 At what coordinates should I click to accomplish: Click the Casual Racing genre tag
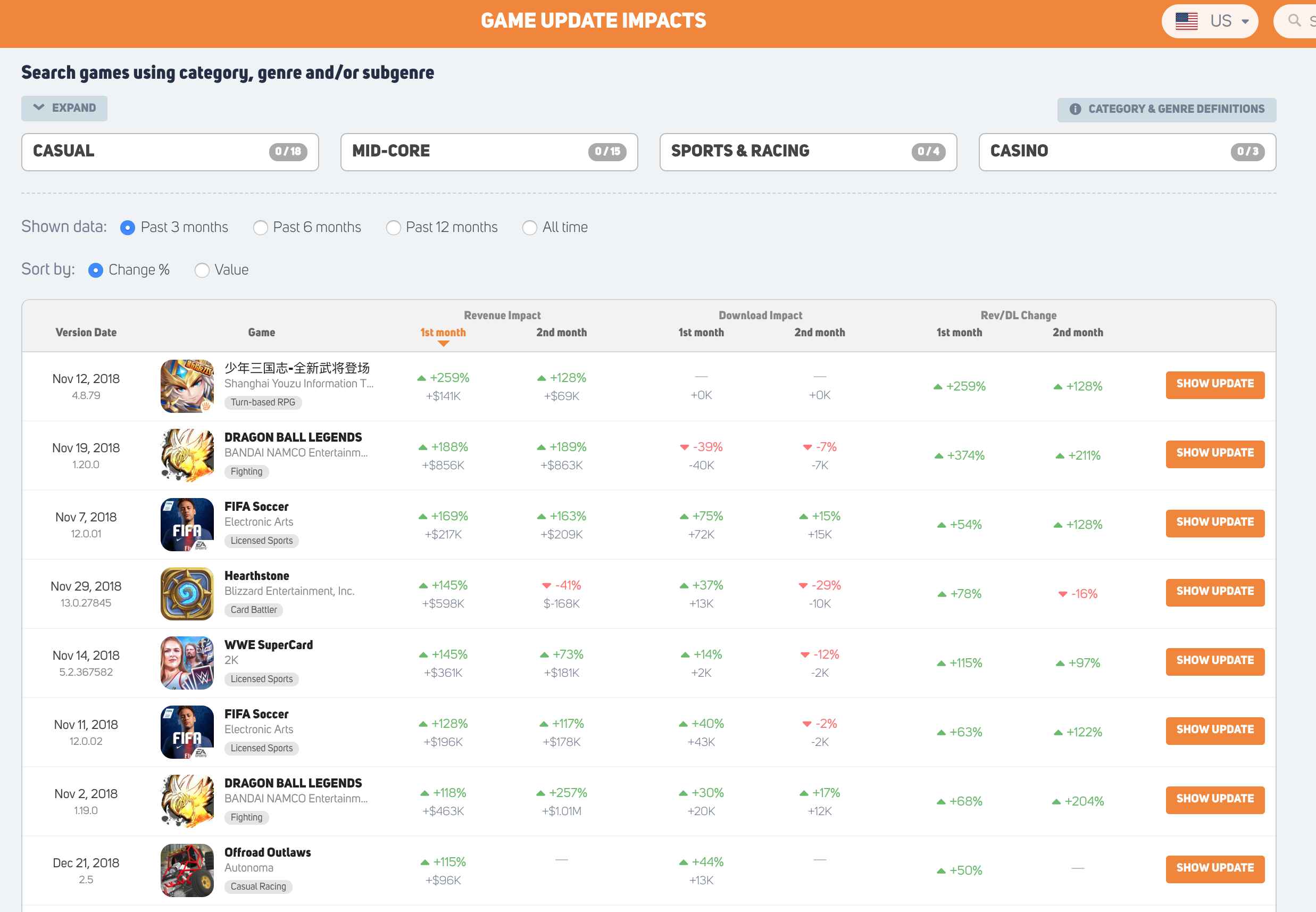pyautogui.click(x=258, y=887)
